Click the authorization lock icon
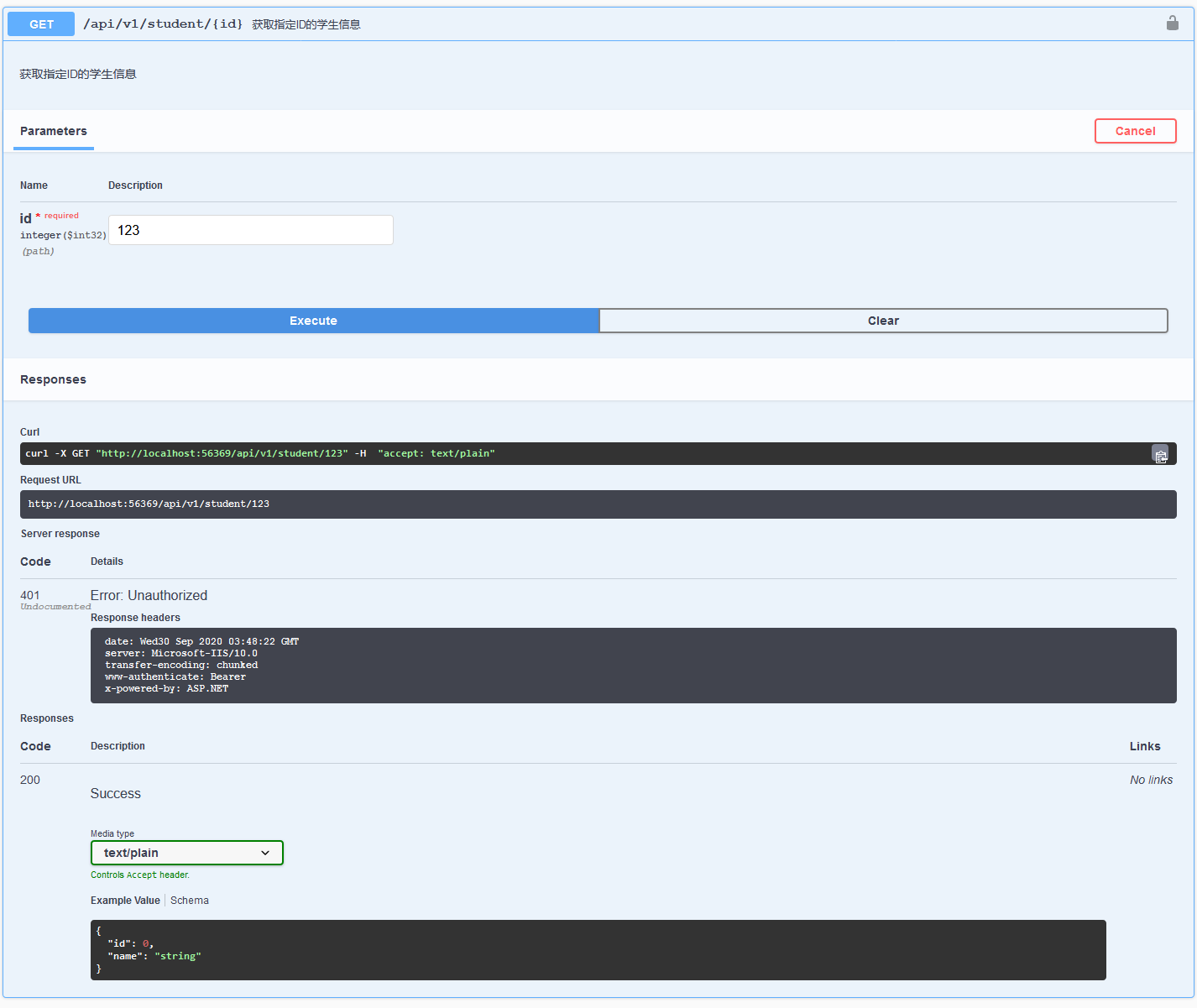Image resolution: width=1197 pixels, height=1008 pixels. pyautogui.click(x=1172, y=23)
